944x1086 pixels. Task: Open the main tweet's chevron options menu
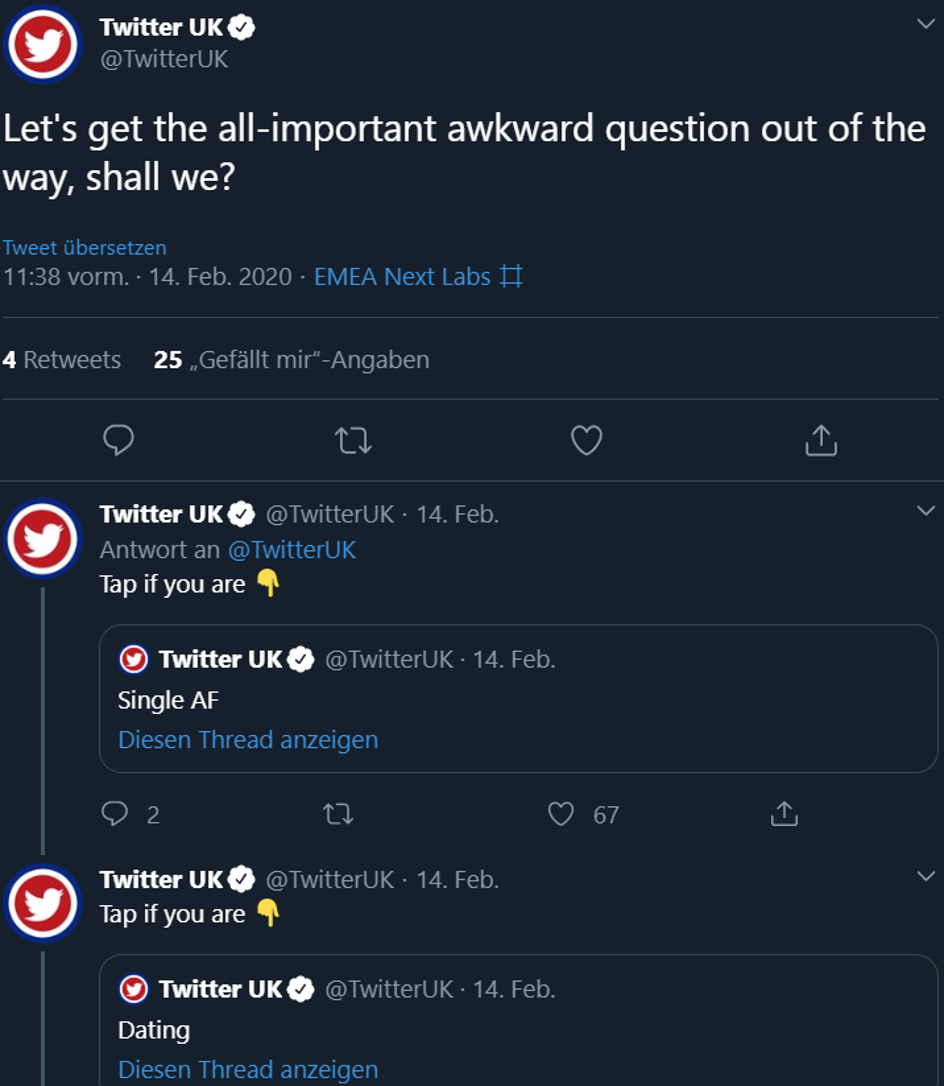click(926, 24)
